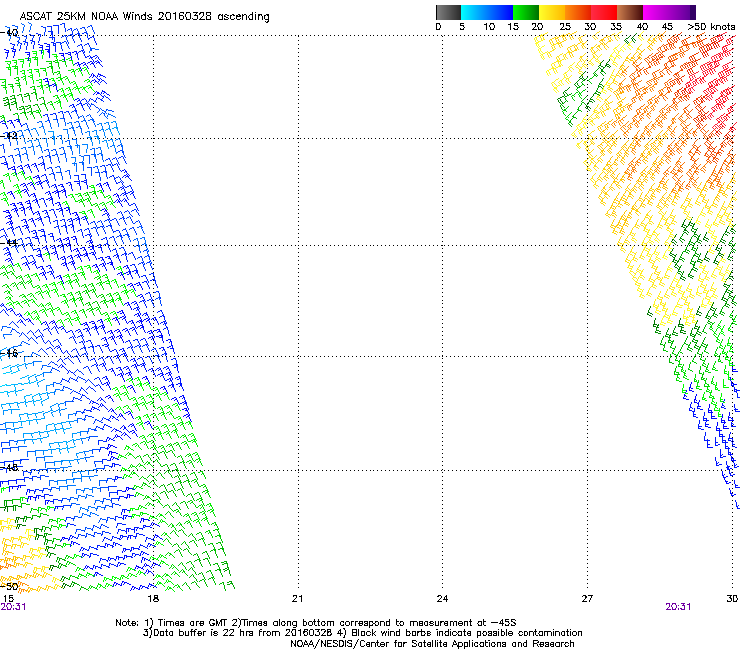740x650 pixels.
Task: Click the purple "20:31" time near longitude 30
Action: 678,607
